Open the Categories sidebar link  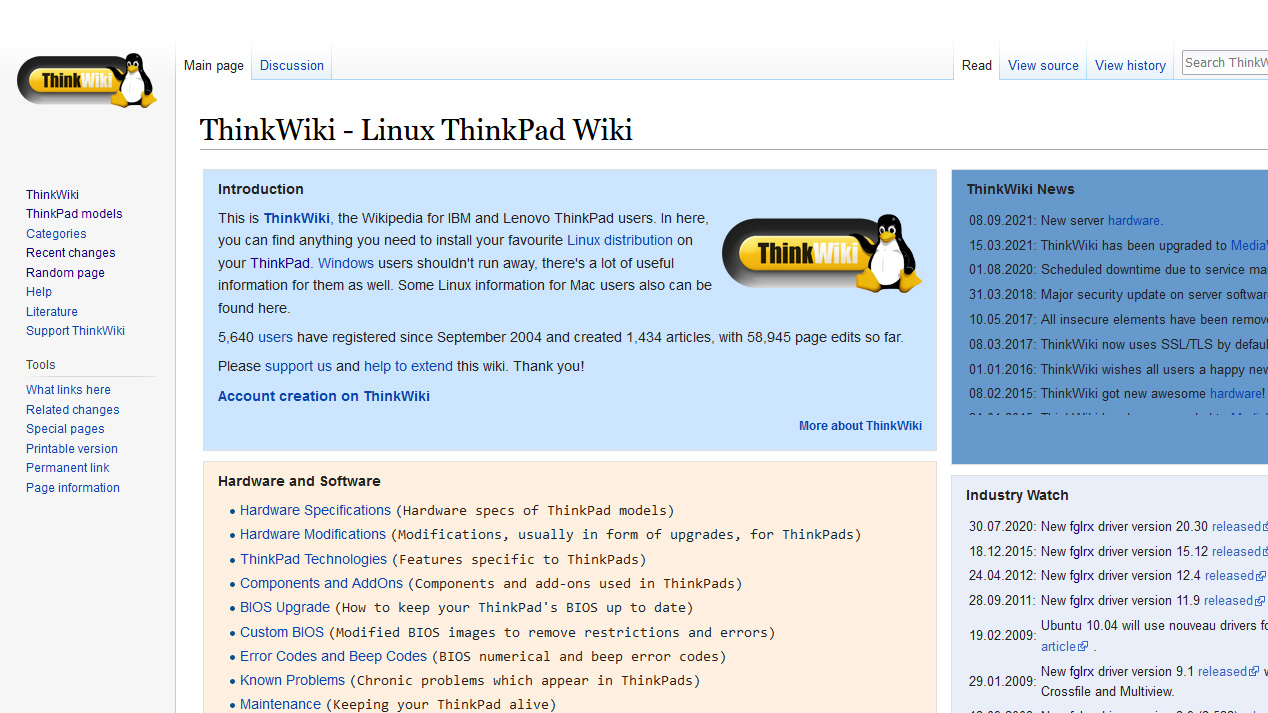pyautogui.click(x=56, y=234)
